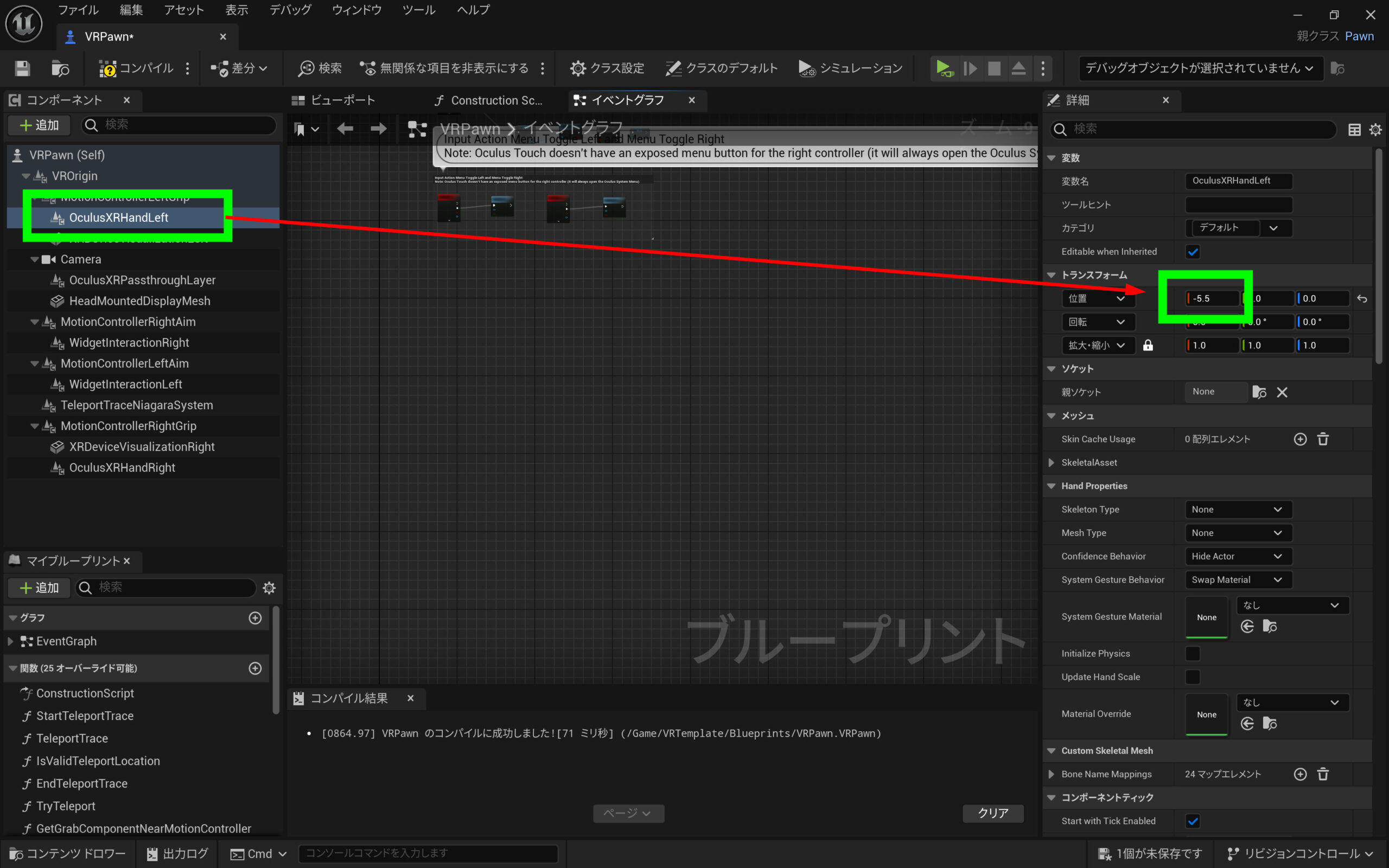The height and width of the screenshot is (868, 1389).
Task: Open the Confidence Behavior dropdown
Action: point(1238,556)
